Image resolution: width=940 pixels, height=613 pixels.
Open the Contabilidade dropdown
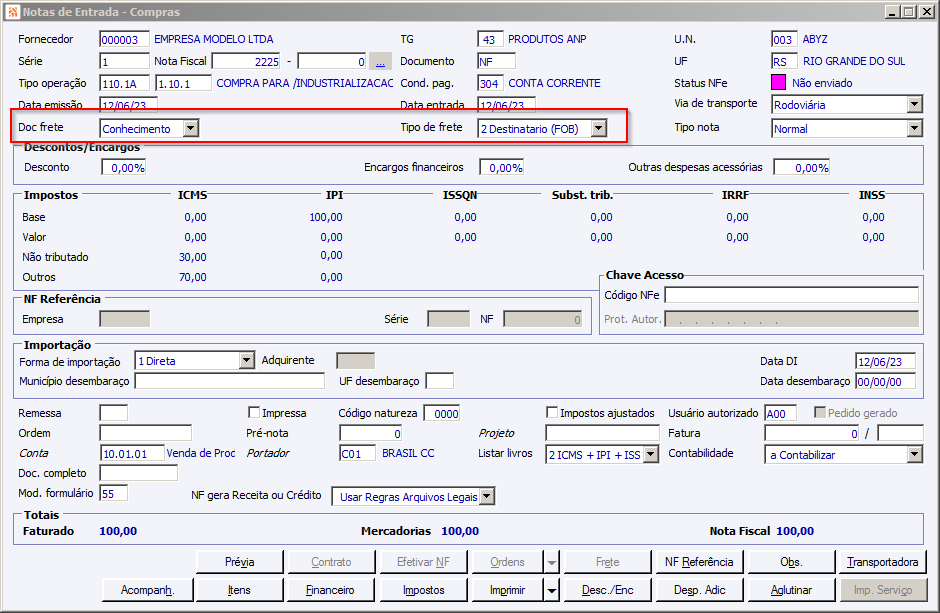coord(914,455)
